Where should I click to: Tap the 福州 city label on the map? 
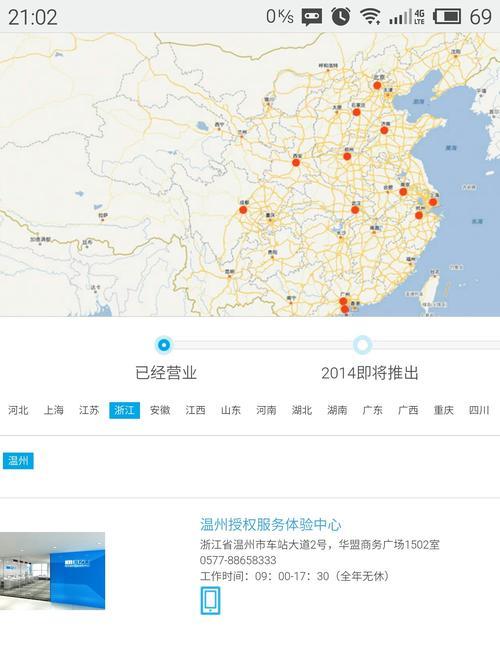(x=410, y=259)
